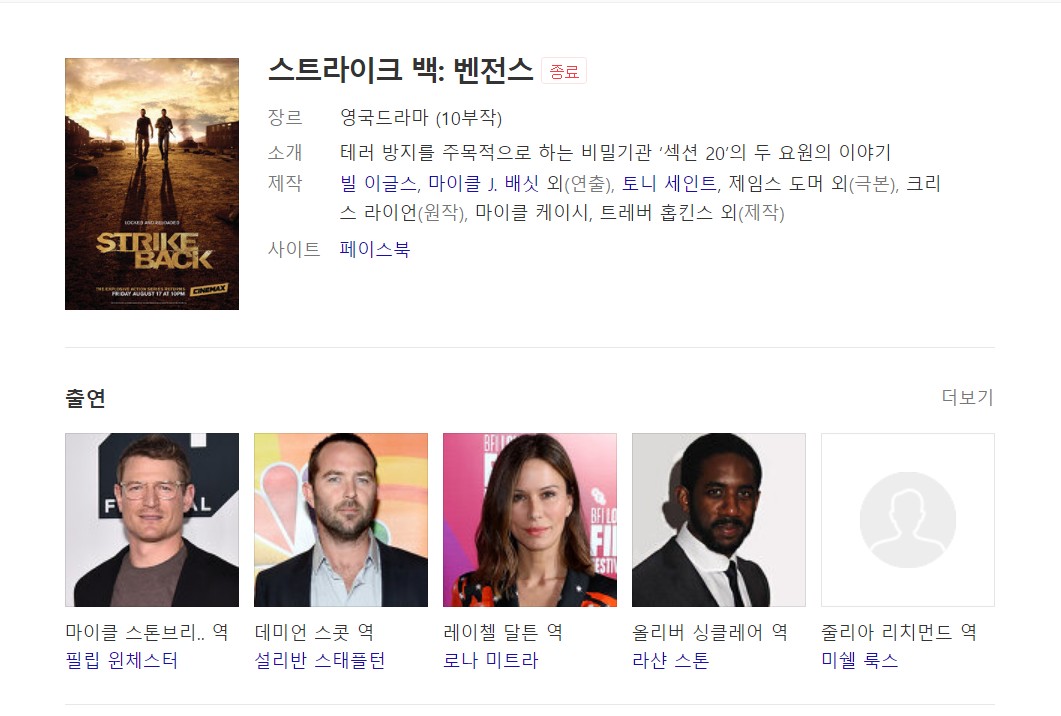Open actor name link 미쉘 룩스

(859, 660)
